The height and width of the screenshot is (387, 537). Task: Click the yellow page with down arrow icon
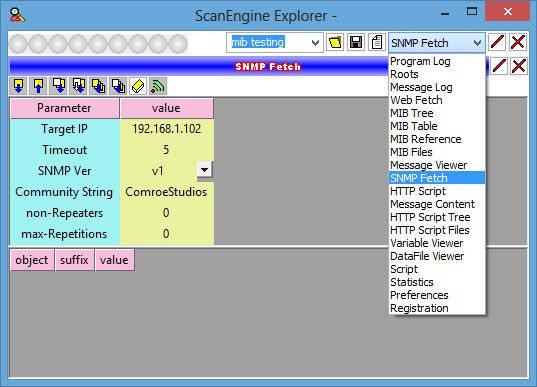click(x=18, y=86)
